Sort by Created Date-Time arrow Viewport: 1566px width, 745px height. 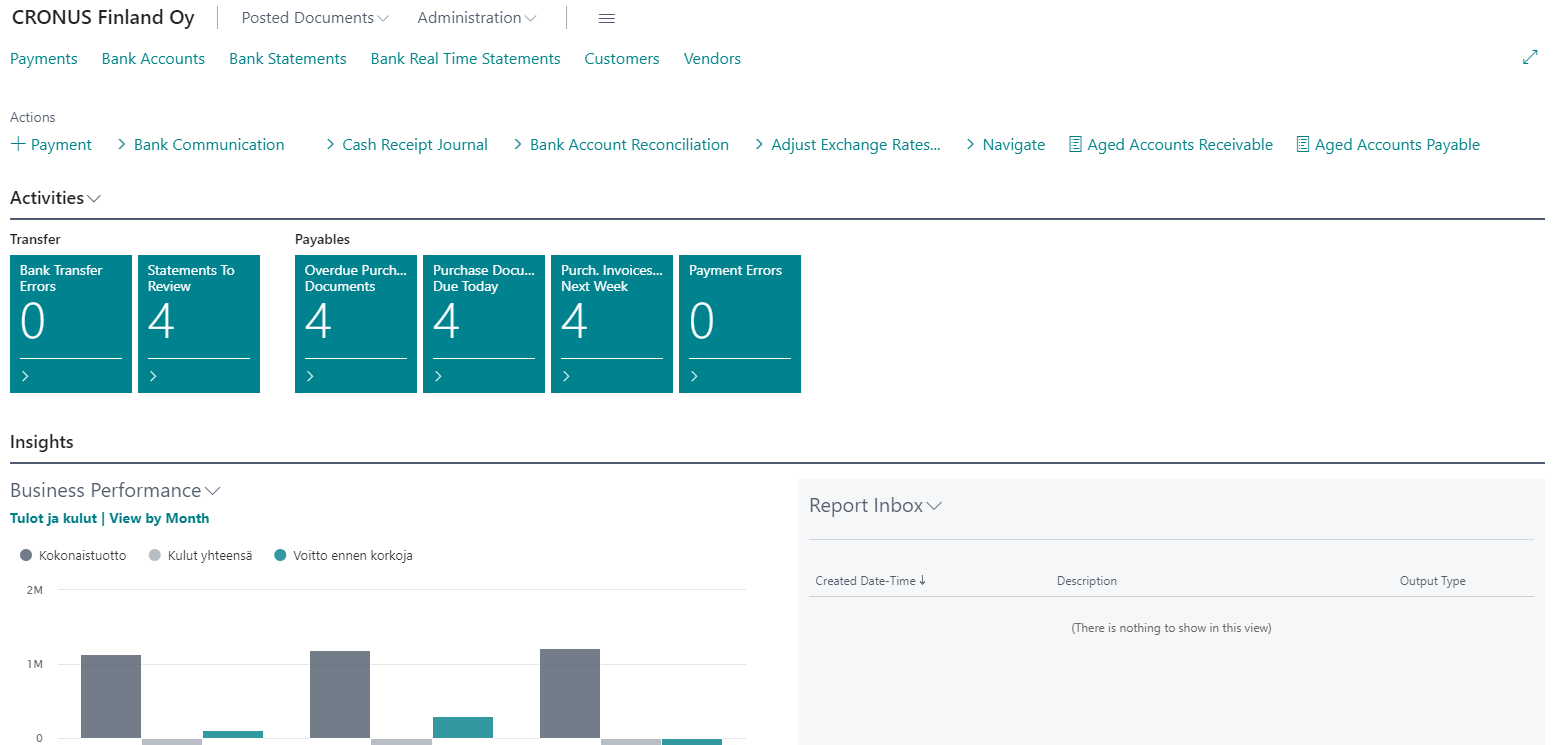pyautogui.click(x=922, y=580)
